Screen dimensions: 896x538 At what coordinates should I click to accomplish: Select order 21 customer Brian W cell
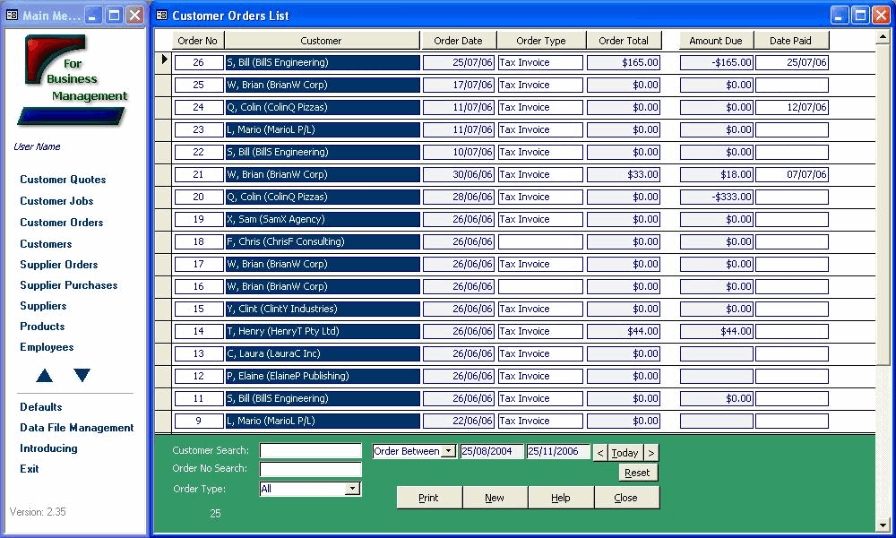click(x=322, y=174)
